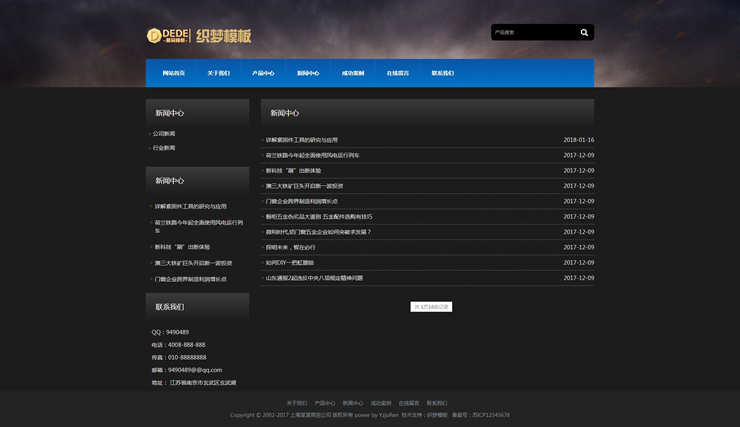740x427 pixels.
Task: Click 新闻中心 link in the footer
Action: tap(353, 403)
